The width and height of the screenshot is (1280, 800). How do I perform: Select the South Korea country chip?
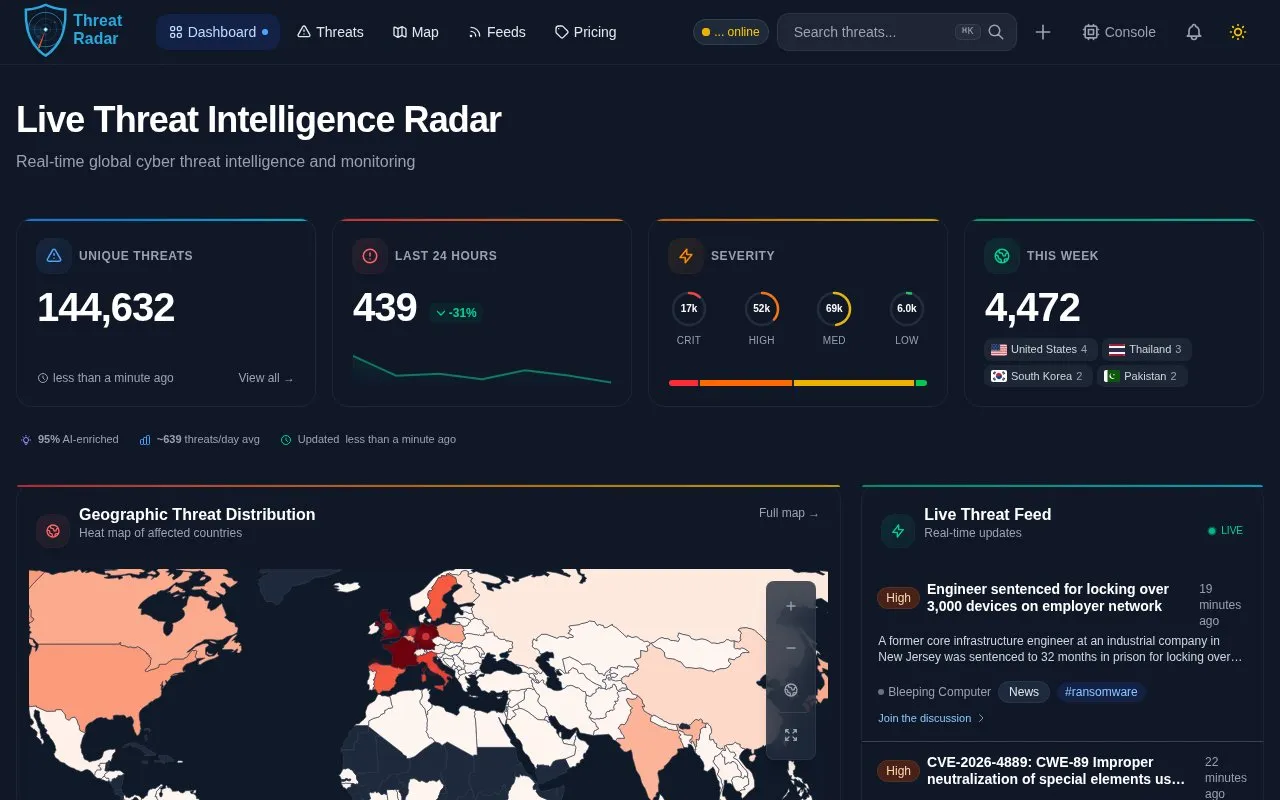(1038, 376)
